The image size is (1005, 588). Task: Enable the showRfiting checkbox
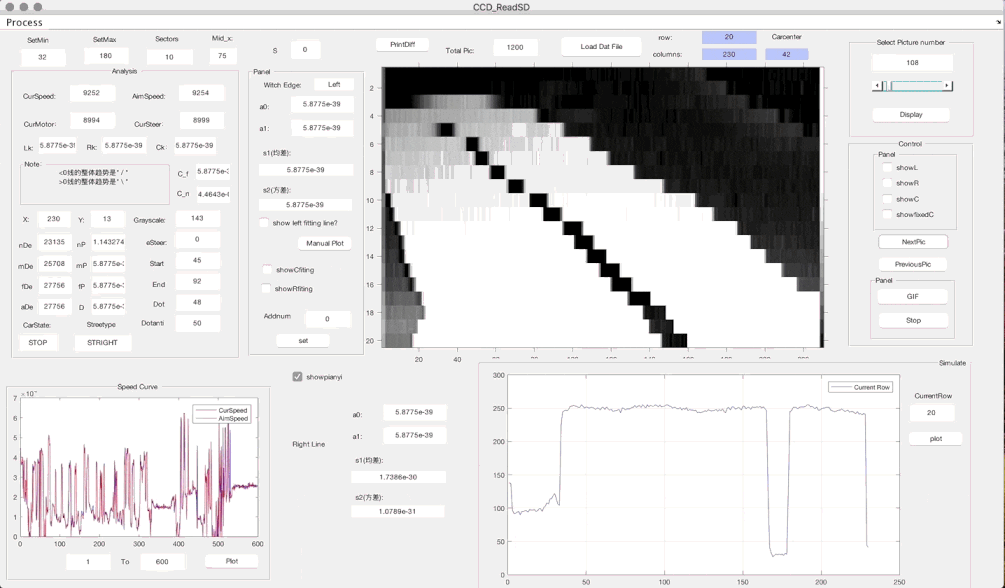266,289
